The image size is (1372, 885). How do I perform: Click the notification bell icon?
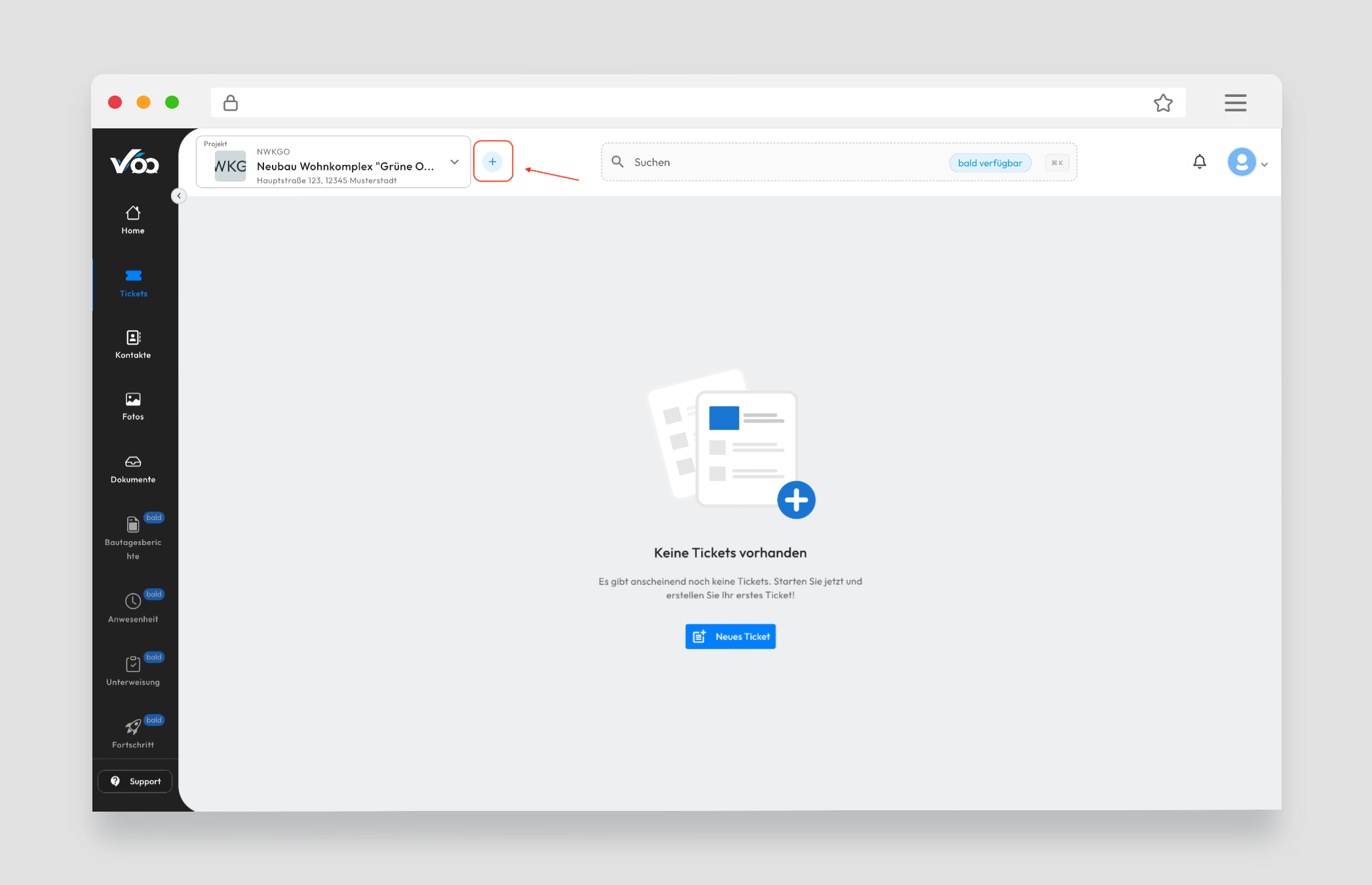tap(1199, 162)
